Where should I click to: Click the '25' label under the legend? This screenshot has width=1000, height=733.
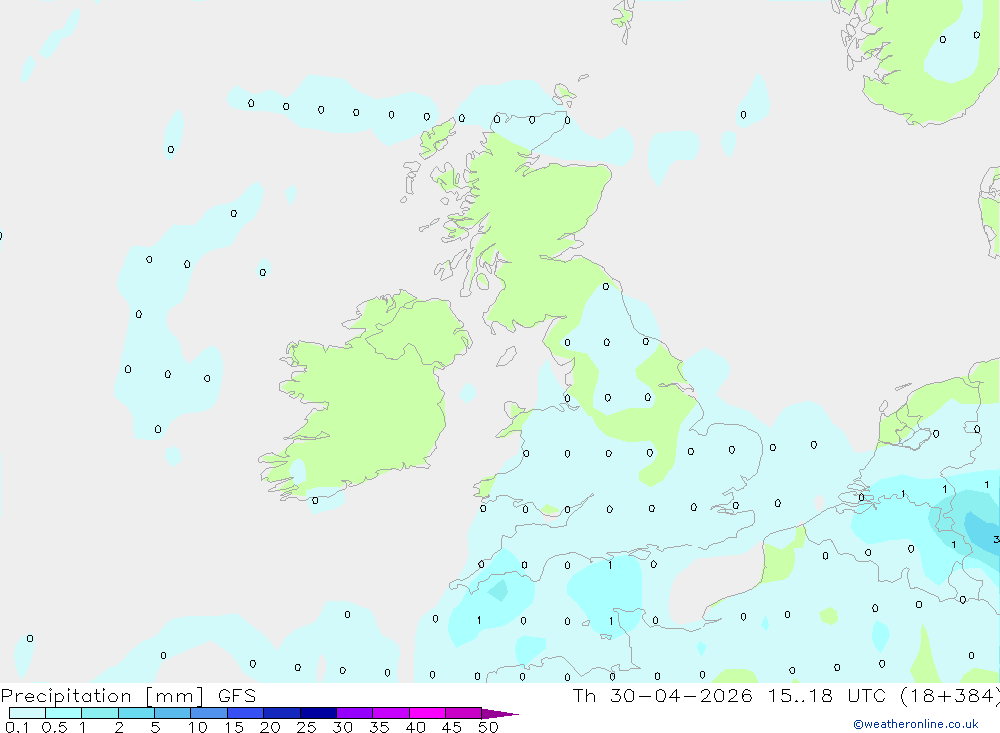tap(307, 727)
